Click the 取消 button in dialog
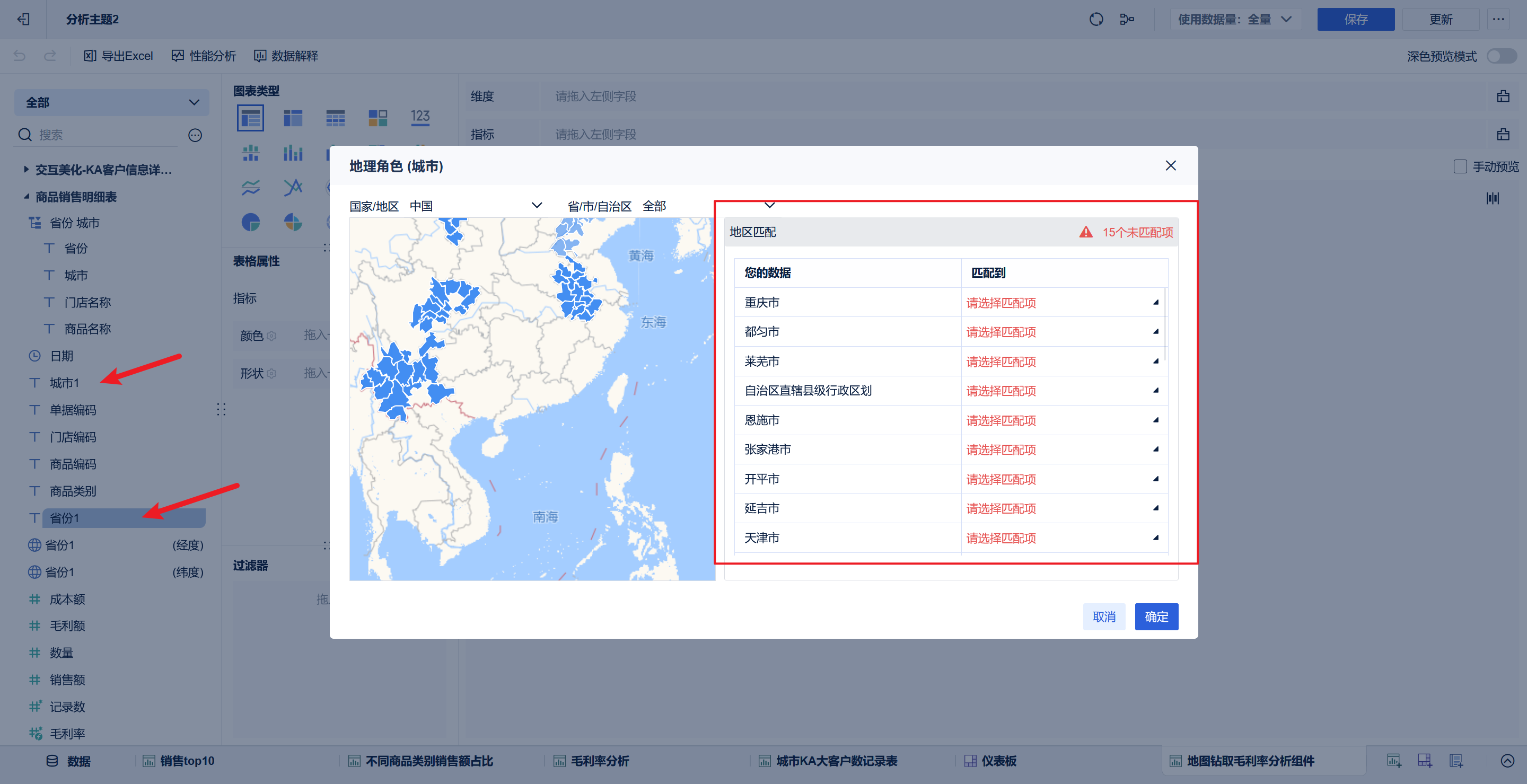Screen dimensions: 1527x784 pos(1103,616)
